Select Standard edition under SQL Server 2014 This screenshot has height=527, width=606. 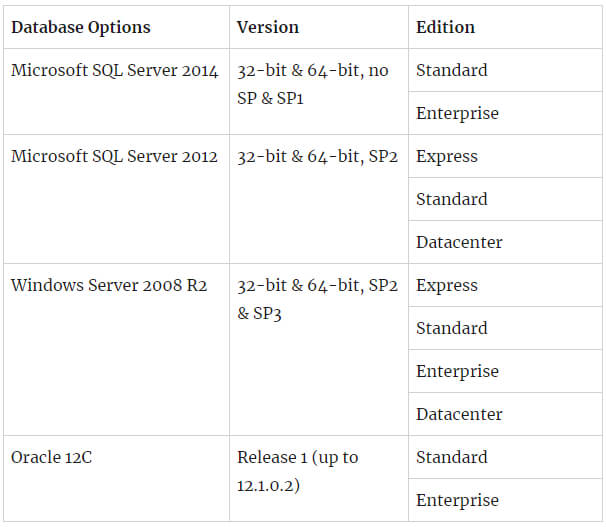[505, 70]
